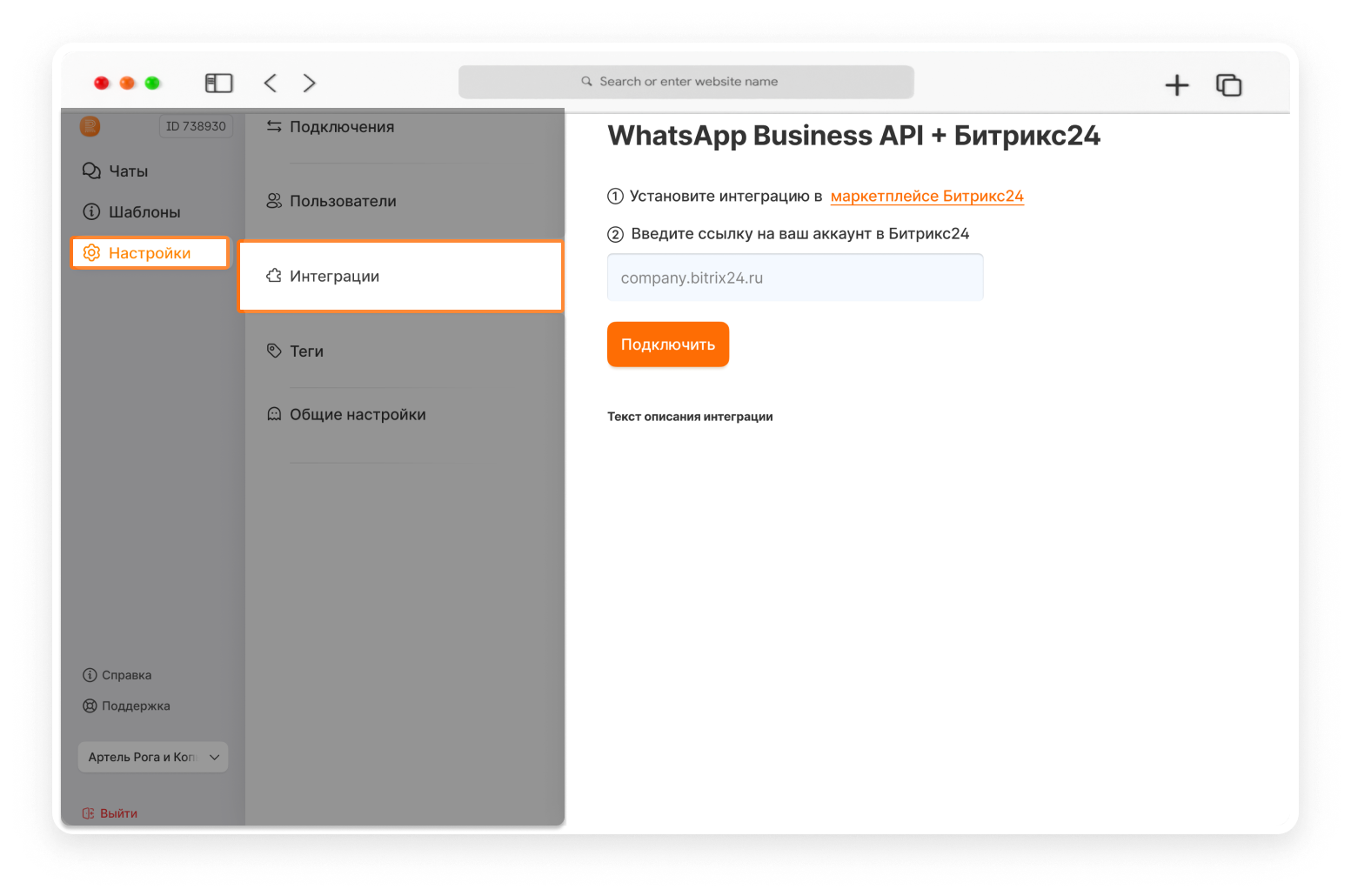Click the Поддержка lifebuoy icon
Screen dimensions: 1351x896
(x=90, y=705)
